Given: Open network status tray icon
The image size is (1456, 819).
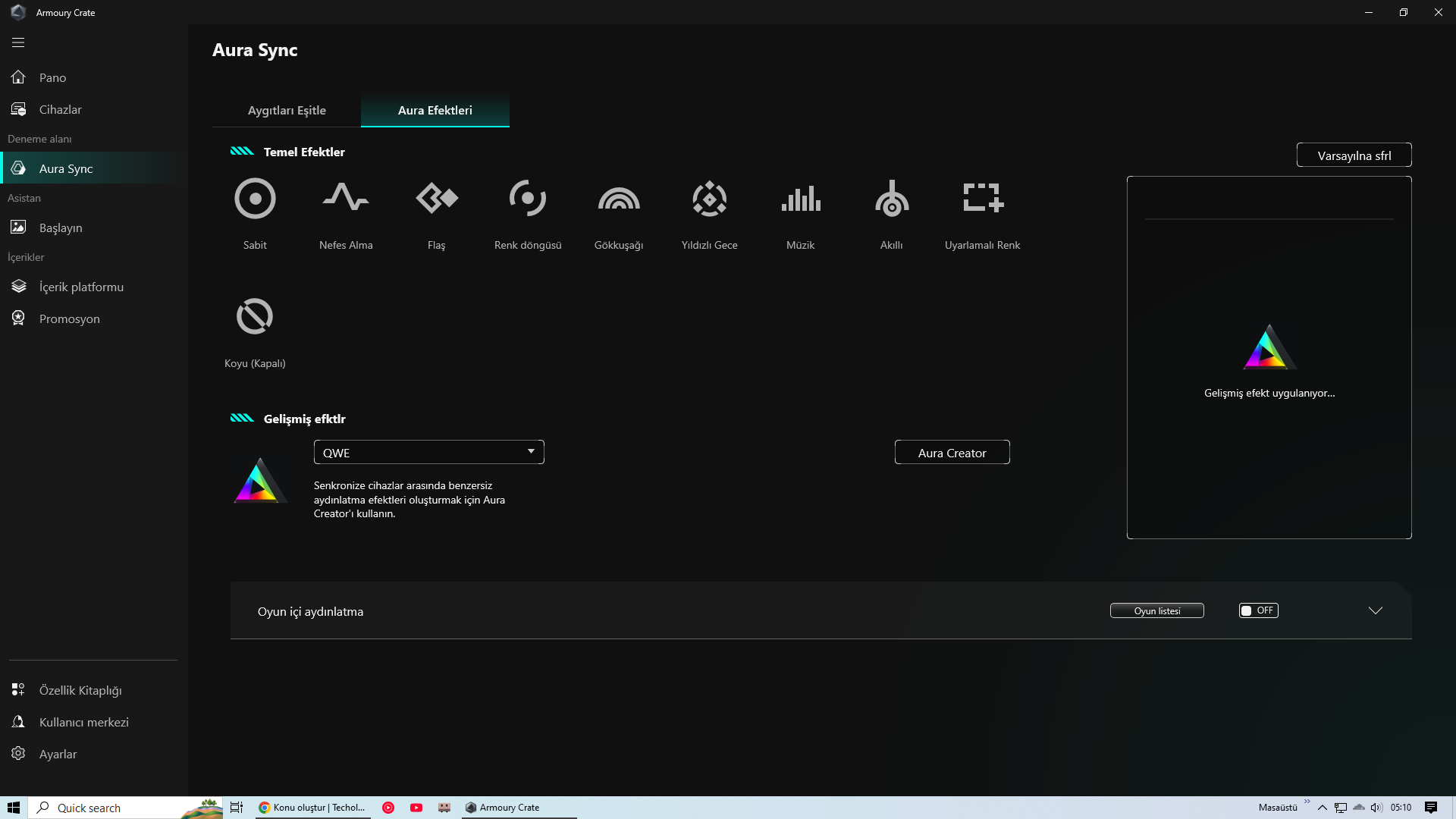Looking at the screenshot, I should click(1341, 808).
